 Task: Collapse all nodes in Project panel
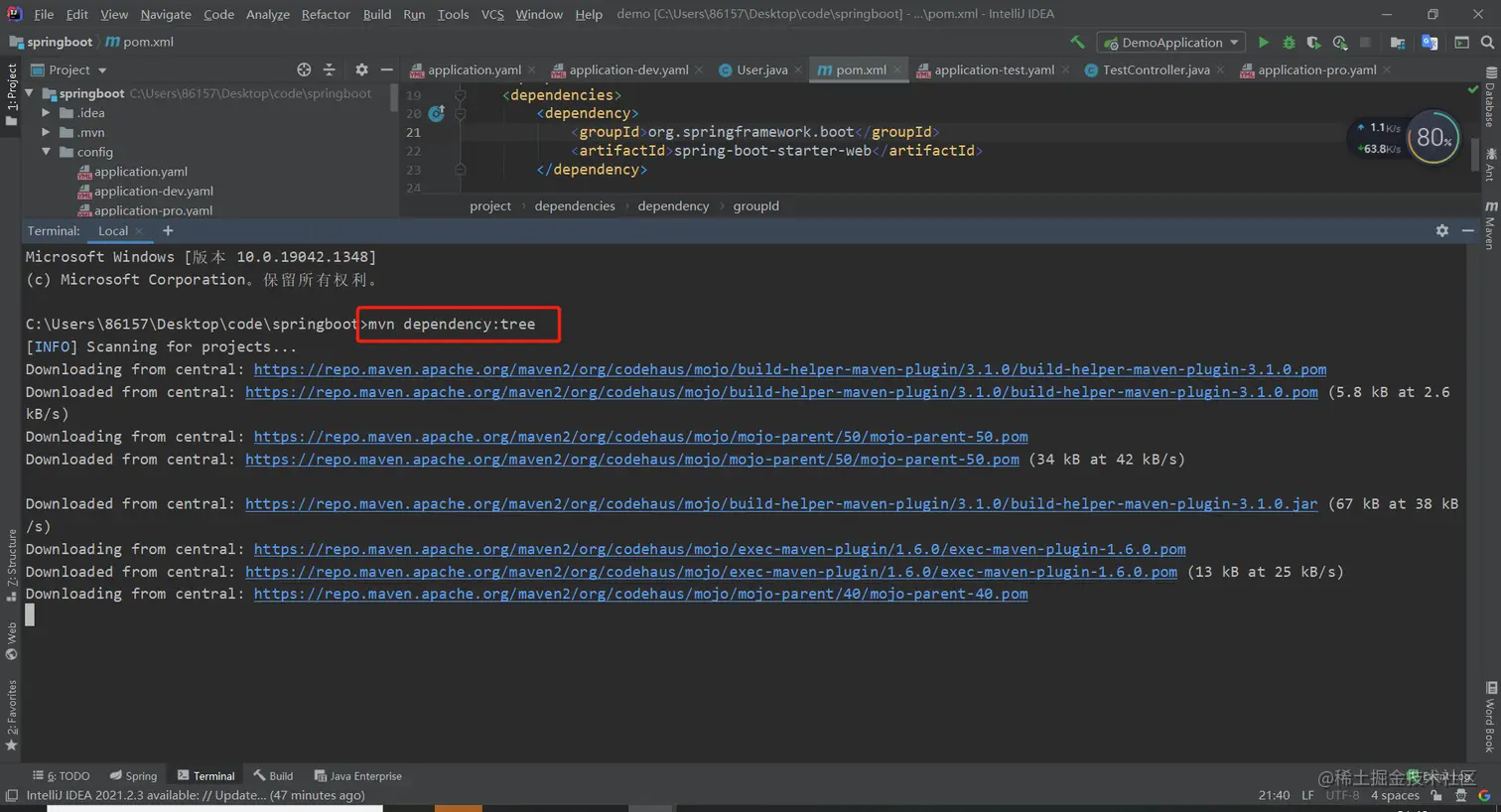[x=330, y=69]
